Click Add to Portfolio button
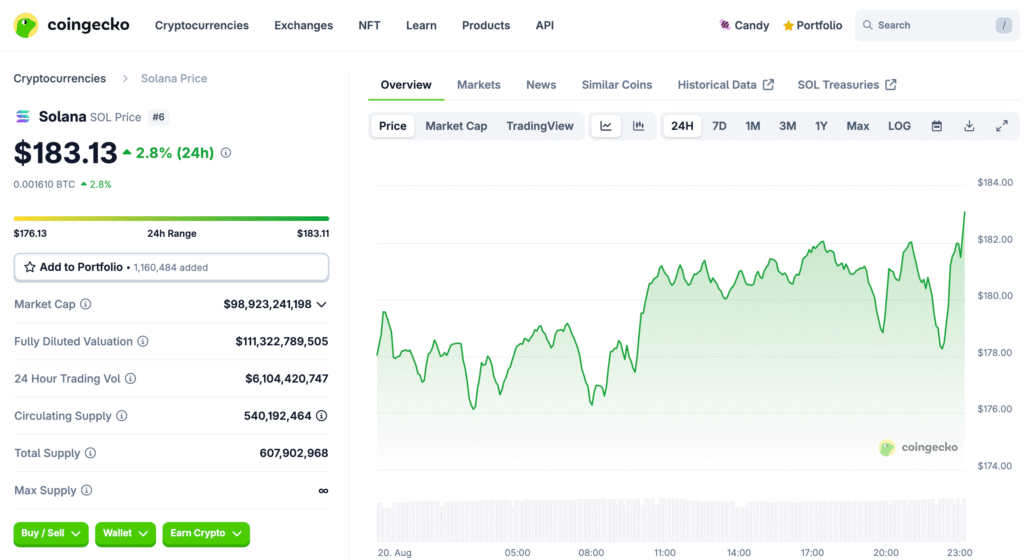The image size is (1024, 560). point(171,268)
